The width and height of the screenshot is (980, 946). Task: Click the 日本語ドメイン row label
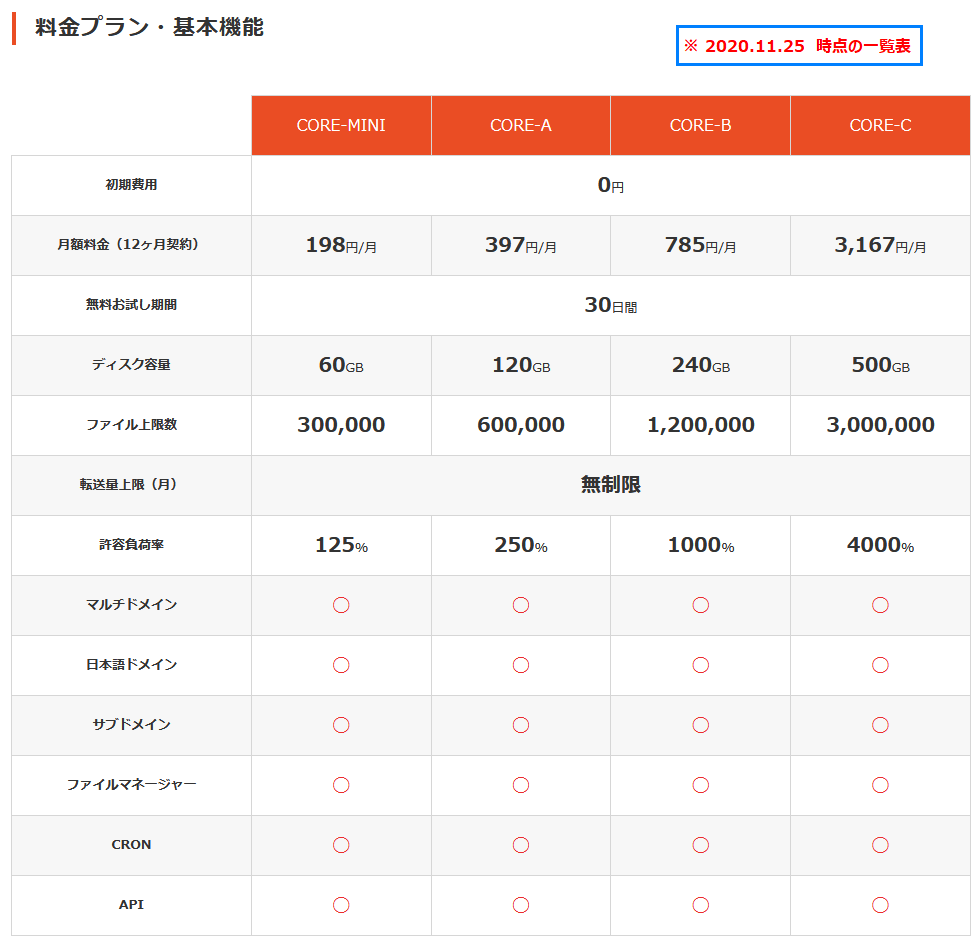[x=131, y=665]
